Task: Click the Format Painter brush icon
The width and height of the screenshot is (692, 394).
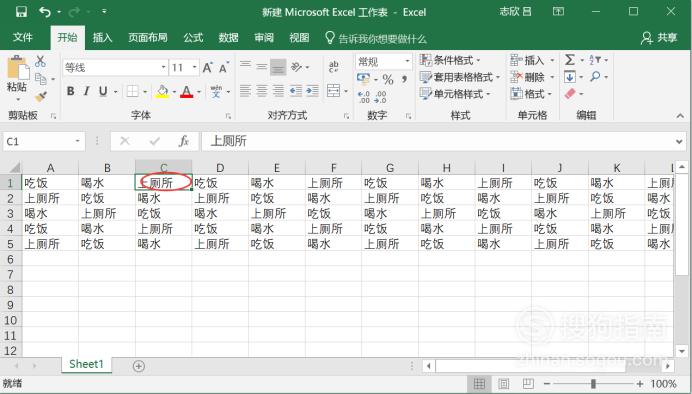Action: (x=41, y=97)
